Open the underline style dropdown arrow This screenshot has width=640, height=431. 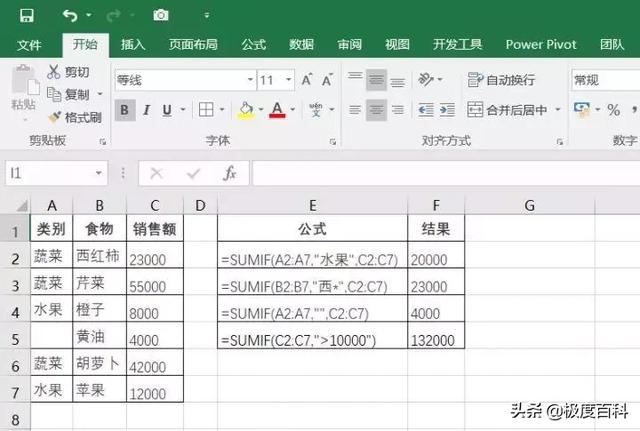click(x=183, y=109)
